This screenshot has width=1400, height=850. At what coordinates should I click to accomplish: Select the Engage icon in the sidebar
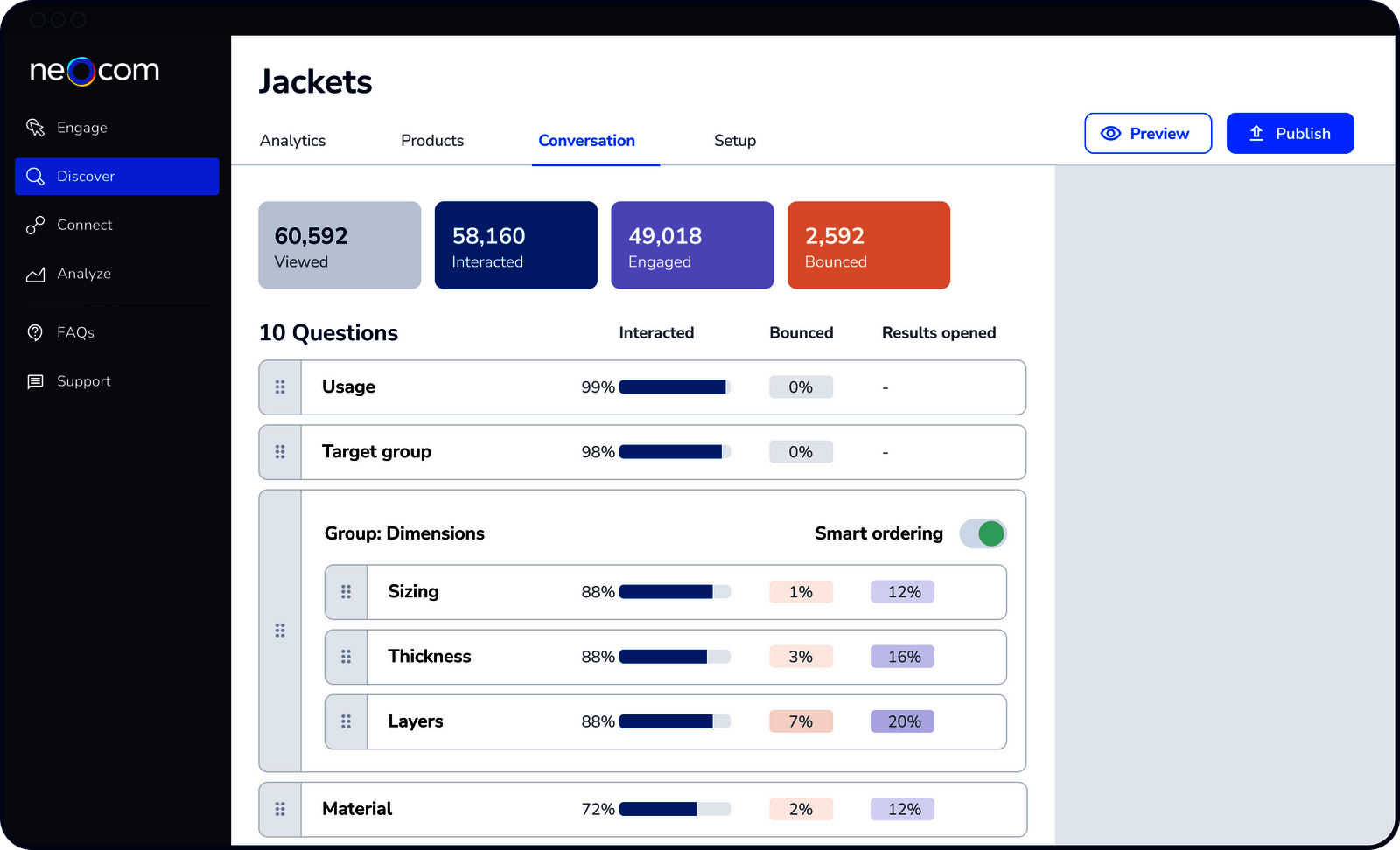[x=36, y=128]
